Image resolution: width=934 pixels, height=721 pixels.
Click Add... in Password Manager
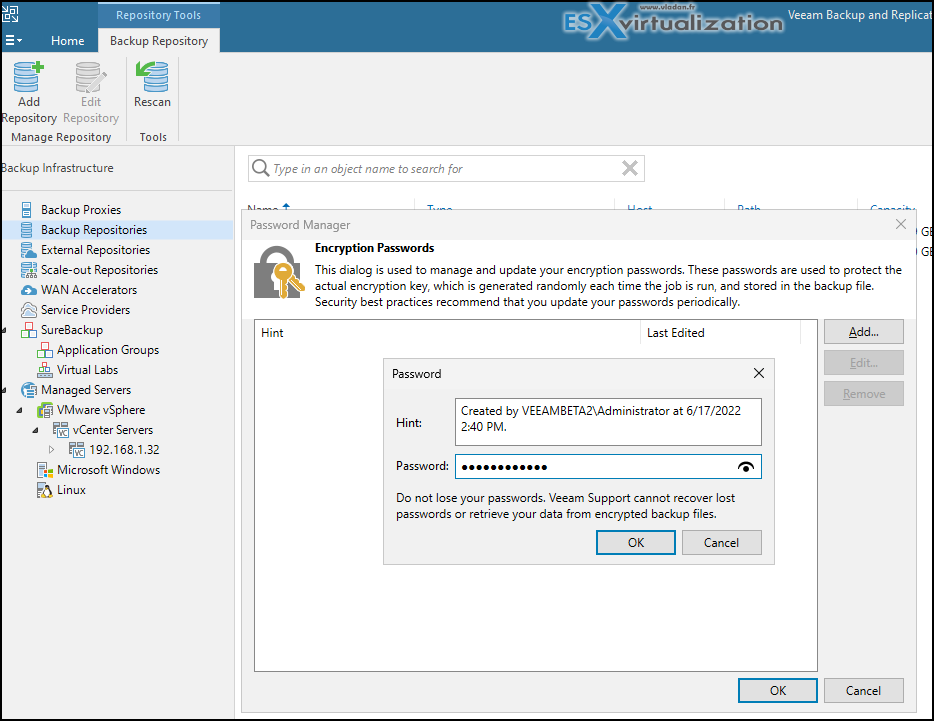point(863,332)
